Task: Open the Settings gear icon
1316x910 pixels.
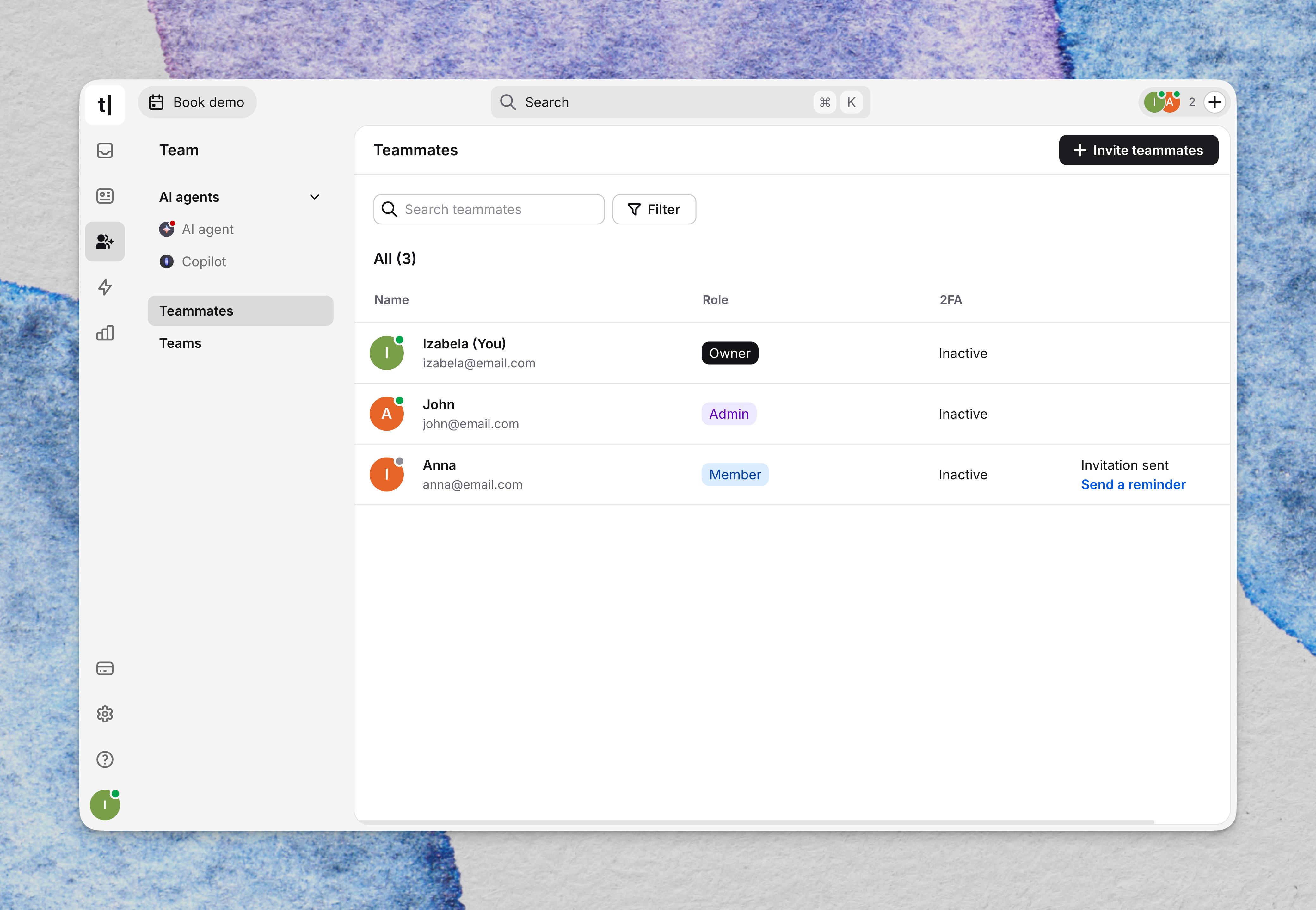Action: click(x=105, y=714)
